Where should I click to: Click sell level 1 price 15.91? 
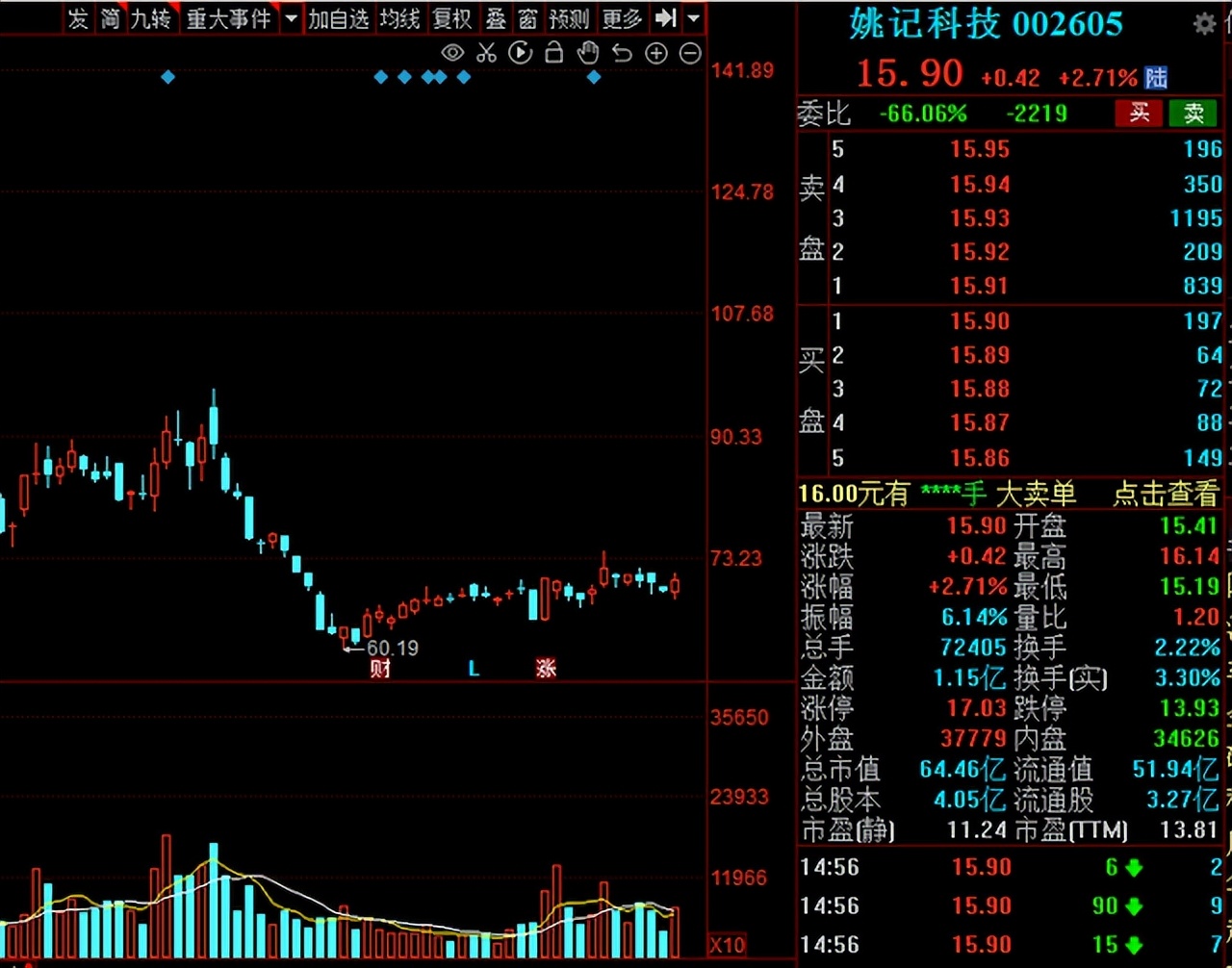coord(980,286)
